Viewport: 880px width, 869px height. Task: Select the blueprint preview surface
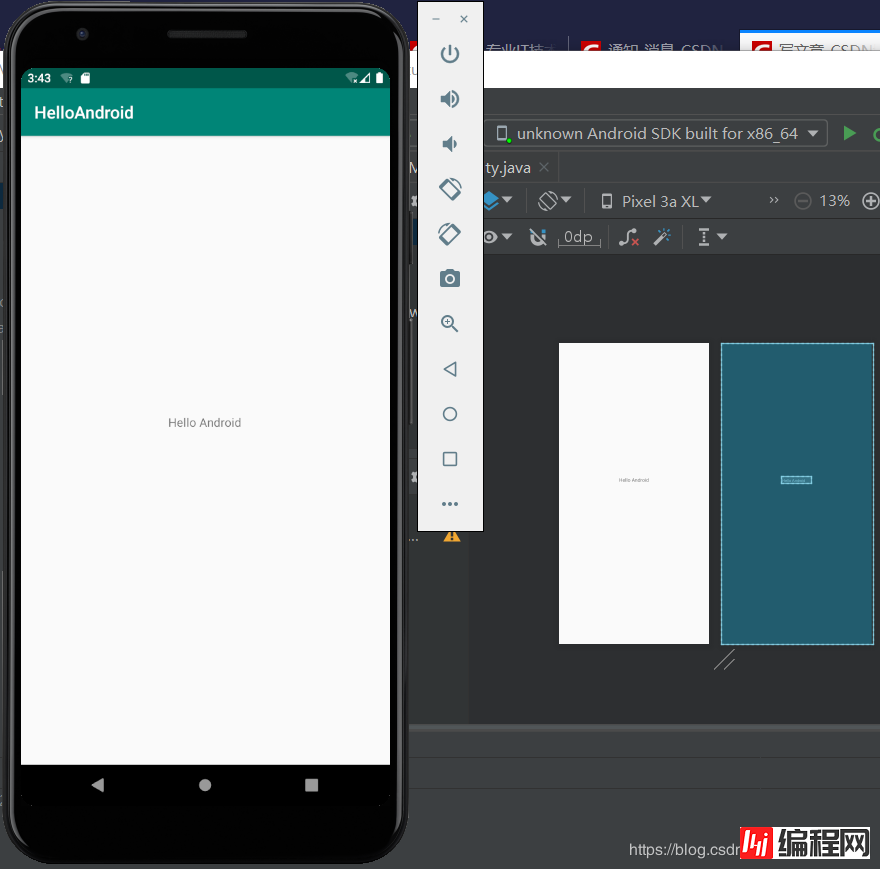797,493
